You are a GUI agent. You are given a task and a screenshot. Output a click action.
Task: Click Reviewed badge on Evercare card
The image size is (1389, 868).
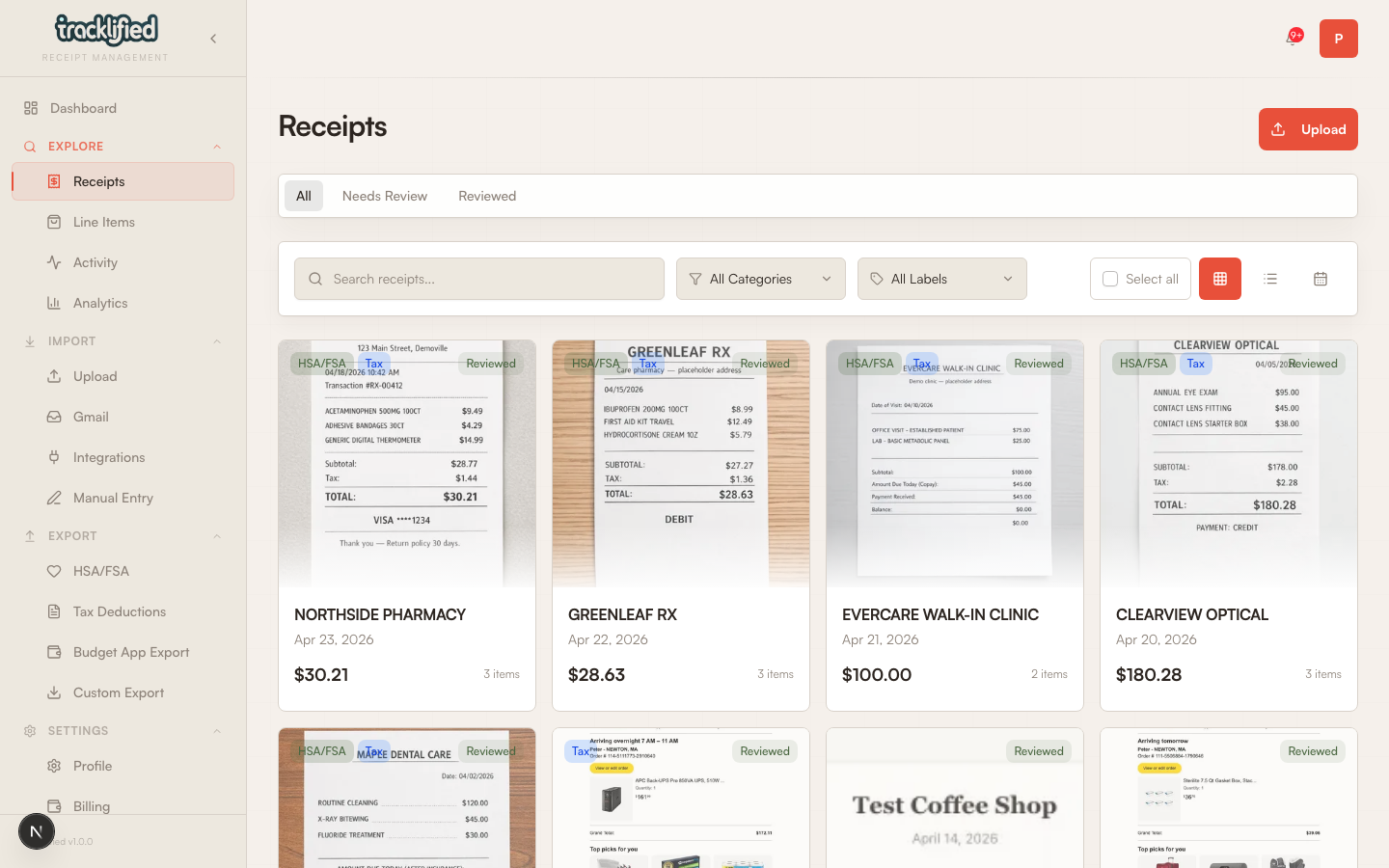pyautogui.click(x=1039, y=364)
